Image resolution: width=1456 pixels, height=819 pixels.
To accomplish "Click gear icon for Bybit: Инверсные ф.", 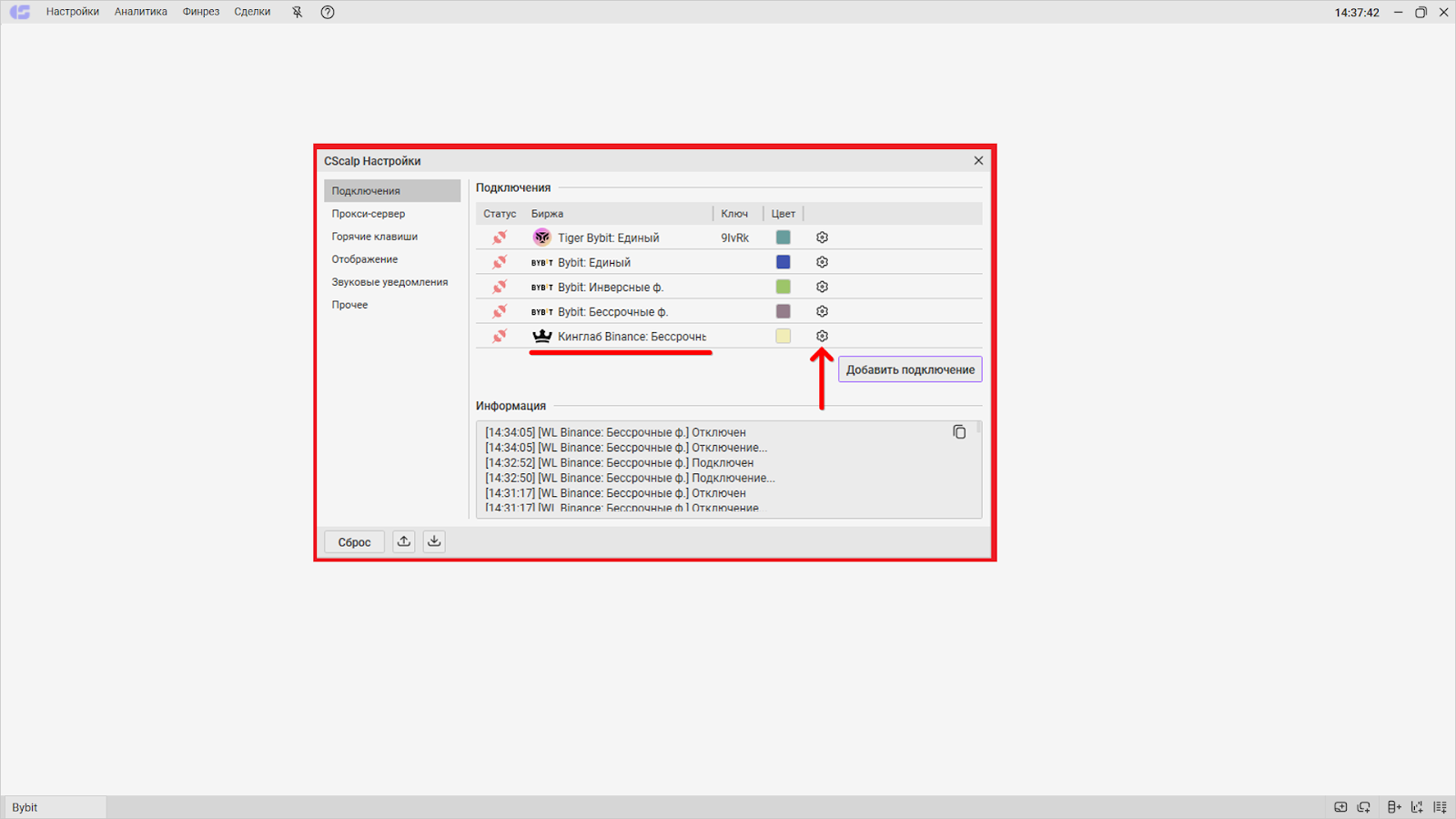I will pos(822,287).
